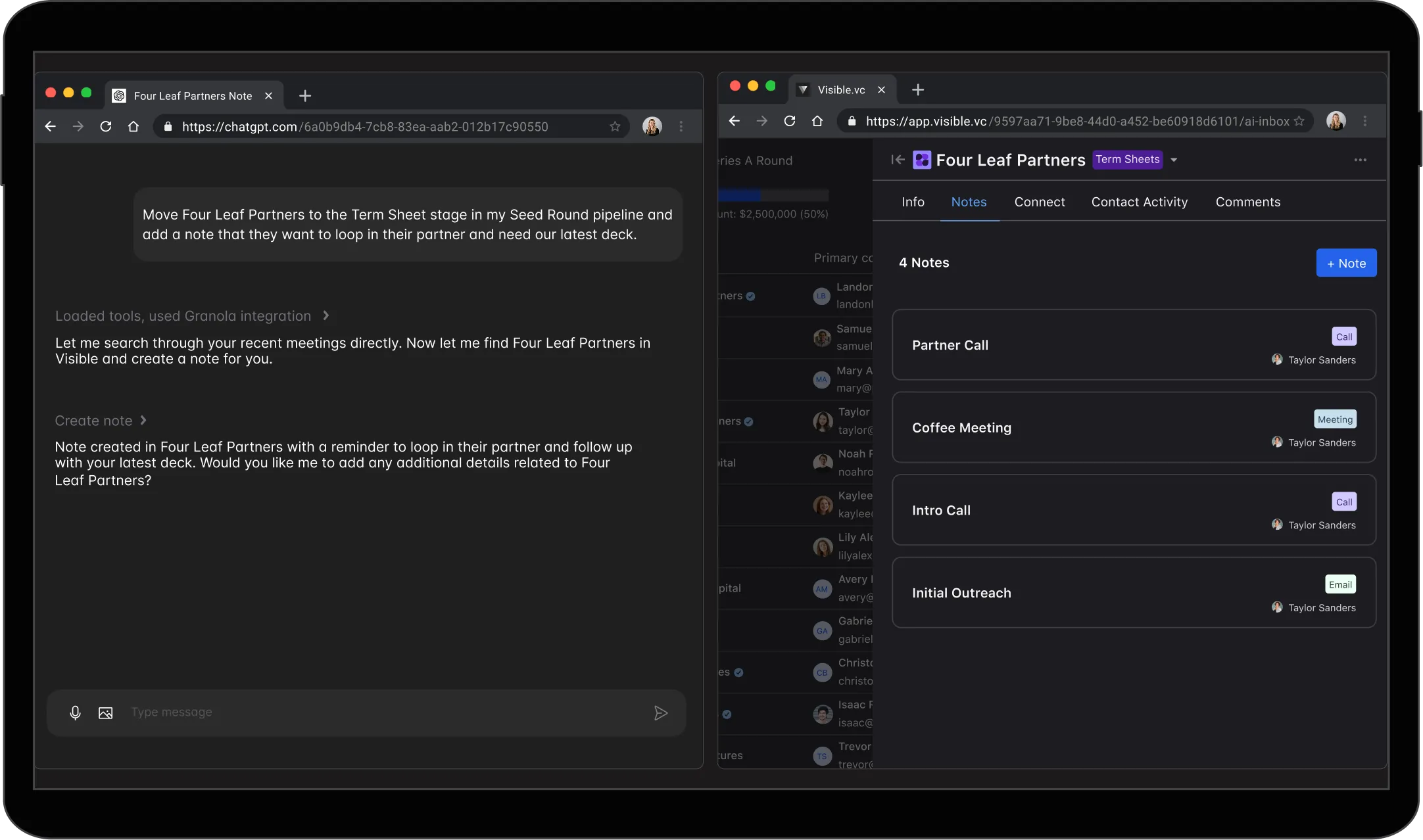Screen dimensions: 1423x840
Task: Click forward arrow in Visible.vc browser window
Action: pyautogui.click(x=762, y=121)
